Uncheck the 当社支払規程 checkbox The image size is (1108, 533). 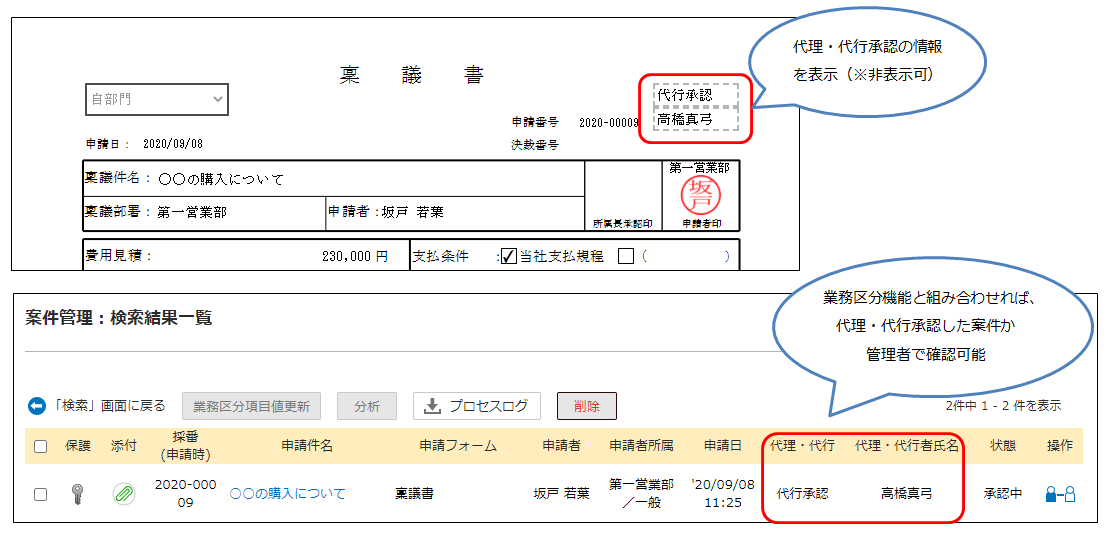point(508,256)
